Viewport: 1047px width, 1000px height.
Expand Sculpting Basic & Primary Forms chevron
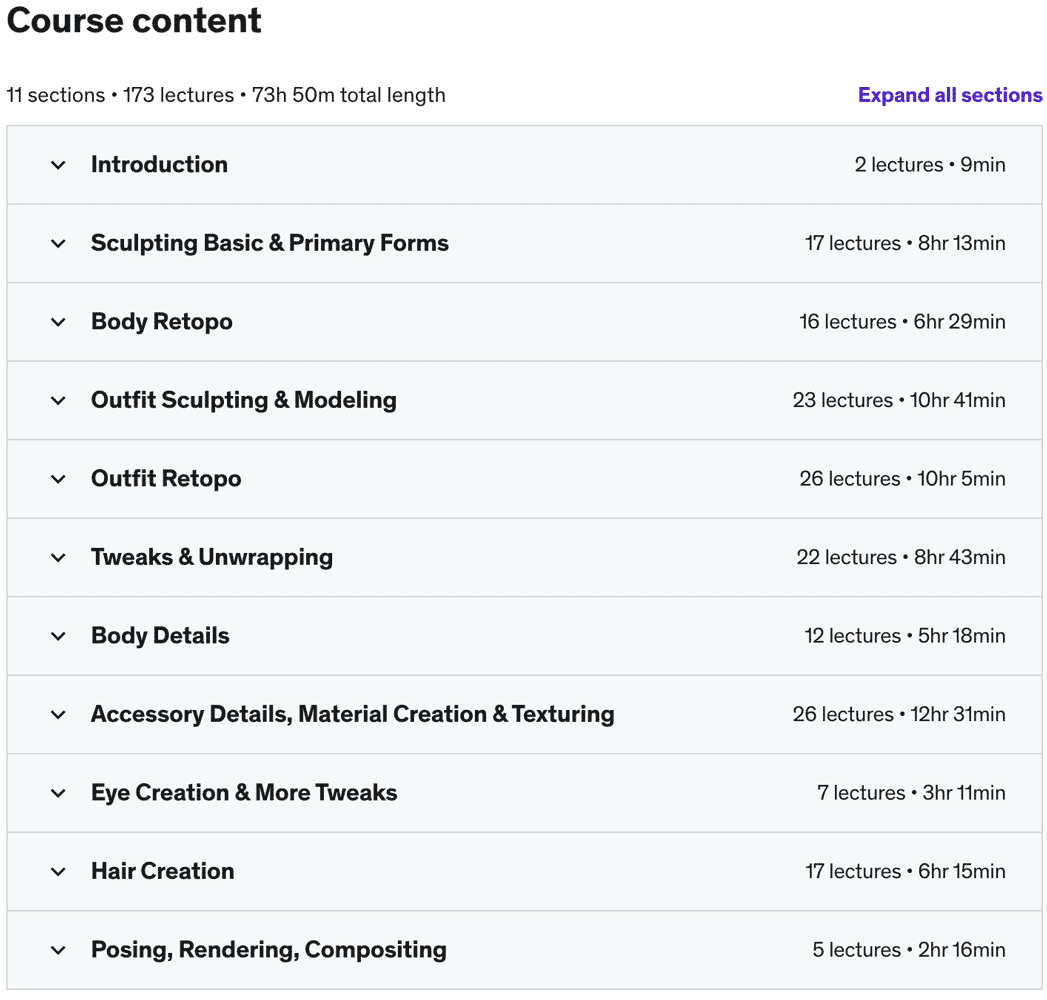[58, 243]
